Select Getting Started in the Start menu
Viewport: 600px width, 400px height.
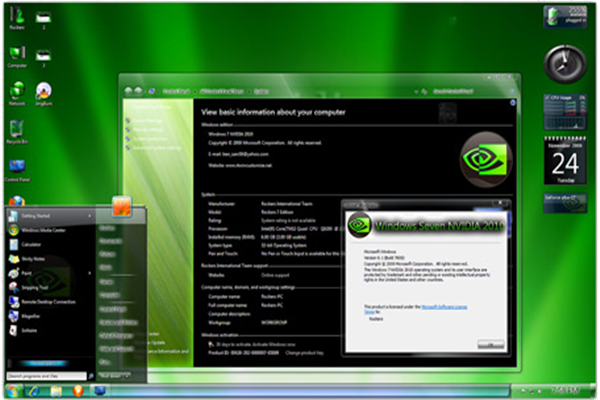pos(51,216)
